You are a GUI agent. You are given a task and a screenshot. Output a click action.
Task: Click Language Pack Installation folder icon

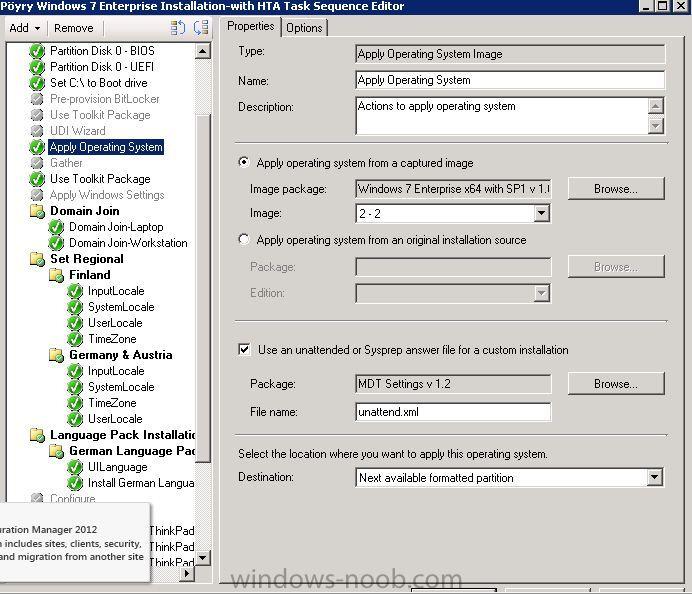pos(37,435)
